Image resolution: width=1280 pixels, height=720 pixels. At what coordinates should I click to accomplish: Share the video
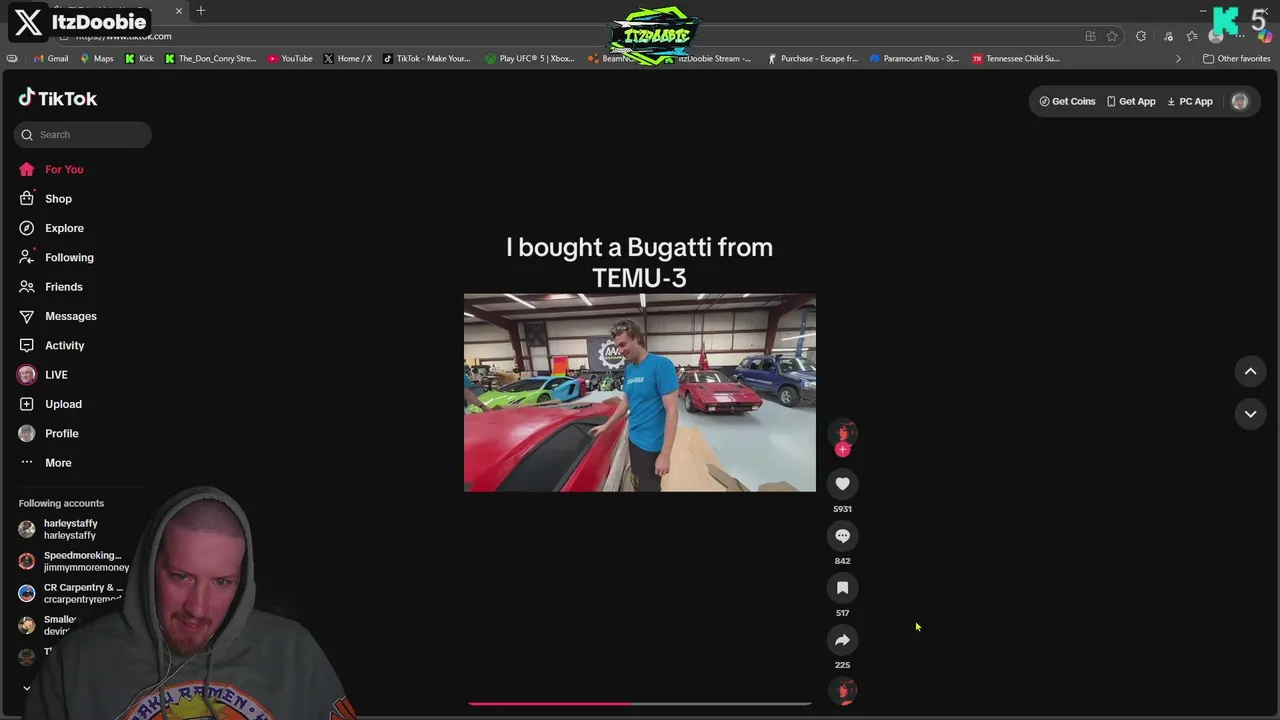(842, 640)
